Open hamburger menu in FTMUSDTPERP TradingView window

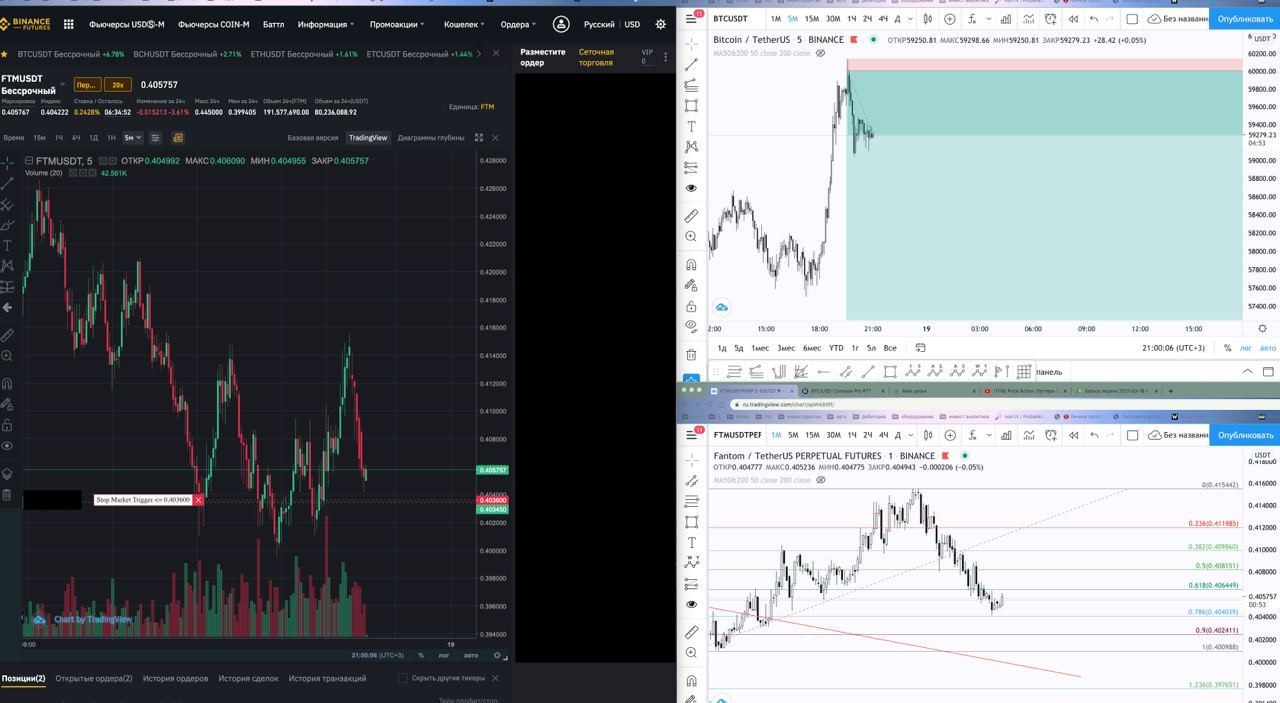coord(692,435)
